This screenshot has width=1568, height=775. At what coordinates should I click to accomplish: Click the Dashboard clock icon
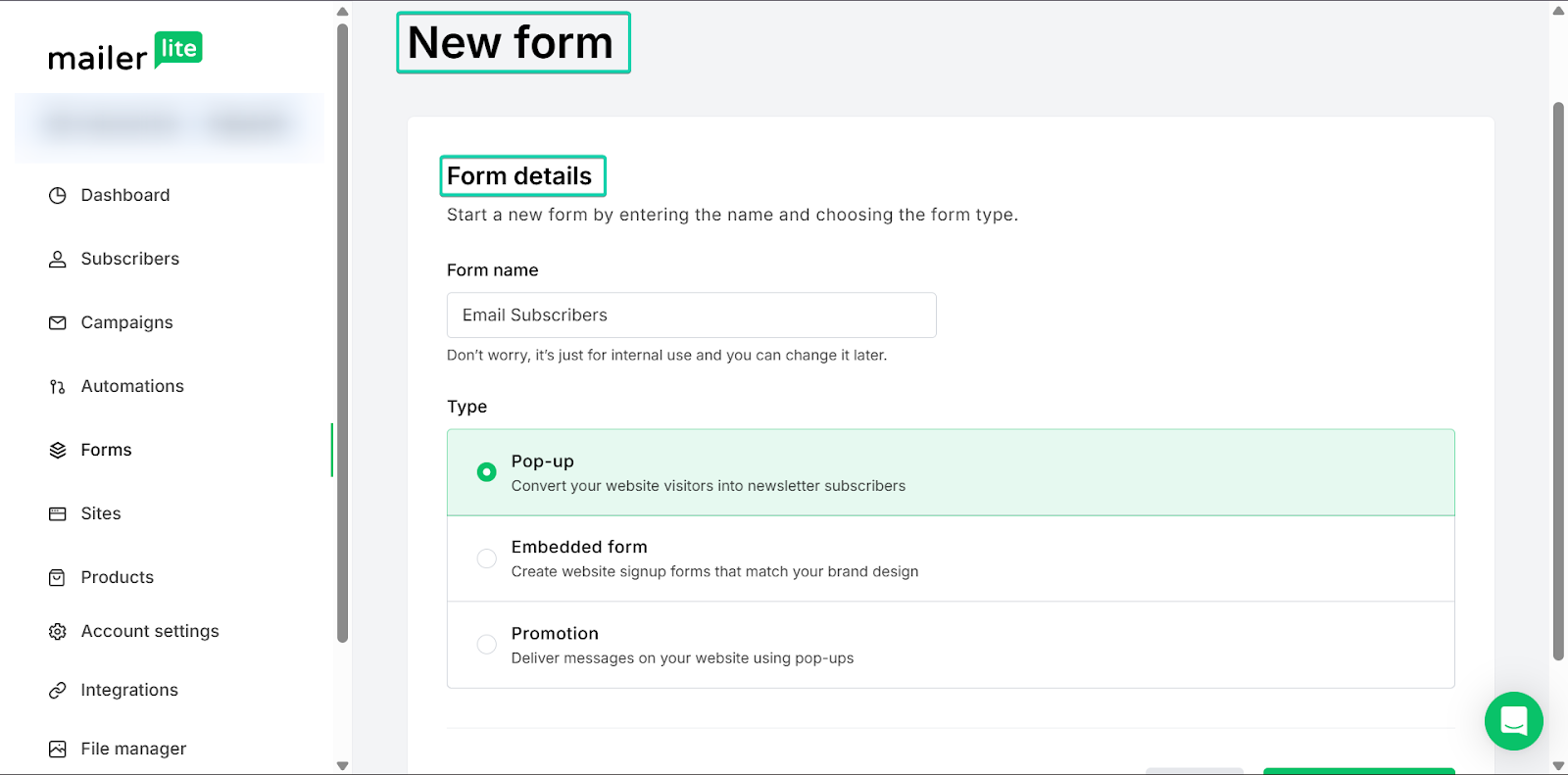pos(58,196)
